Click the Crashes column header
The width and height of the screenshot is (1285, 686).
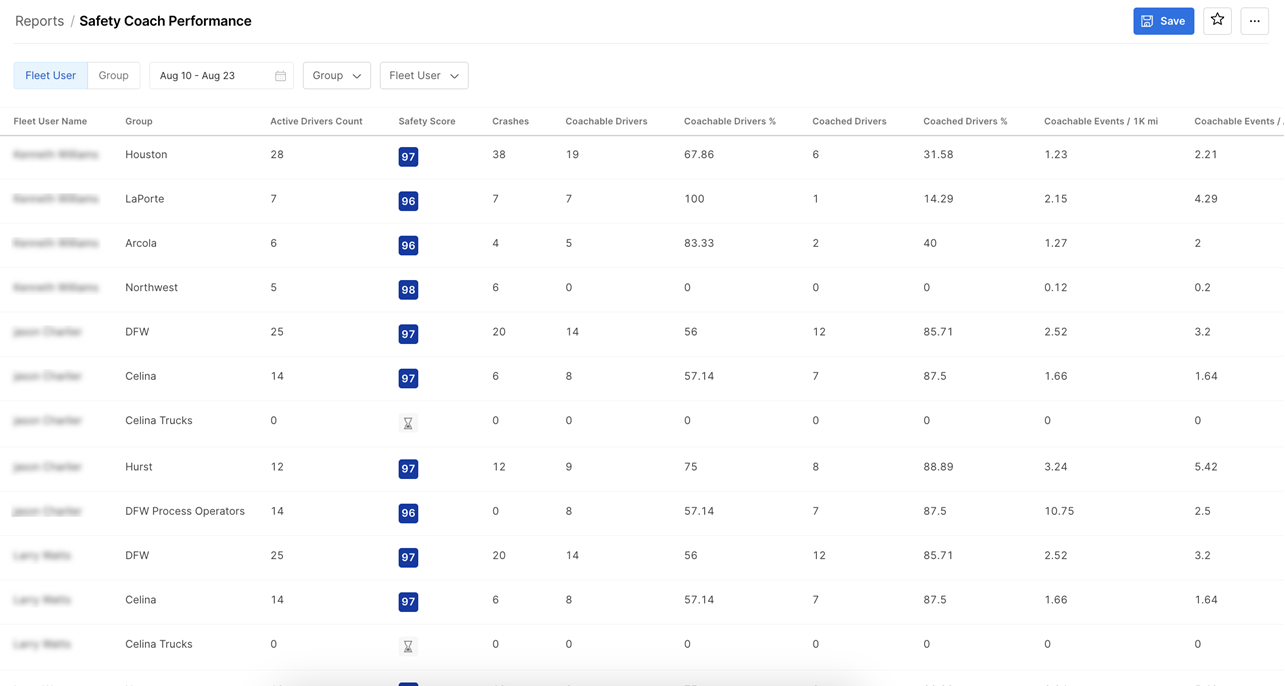pos(510,121)
